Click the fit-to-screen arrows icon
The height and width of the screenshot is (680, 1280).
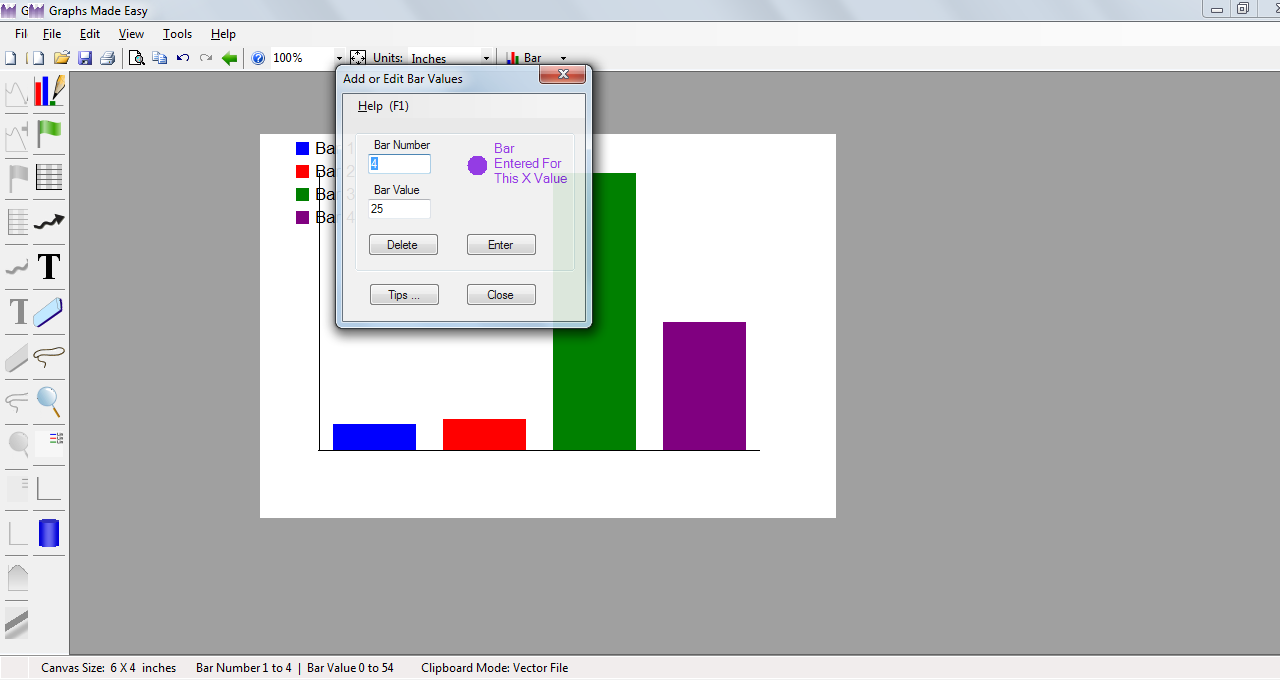[357, 58]
